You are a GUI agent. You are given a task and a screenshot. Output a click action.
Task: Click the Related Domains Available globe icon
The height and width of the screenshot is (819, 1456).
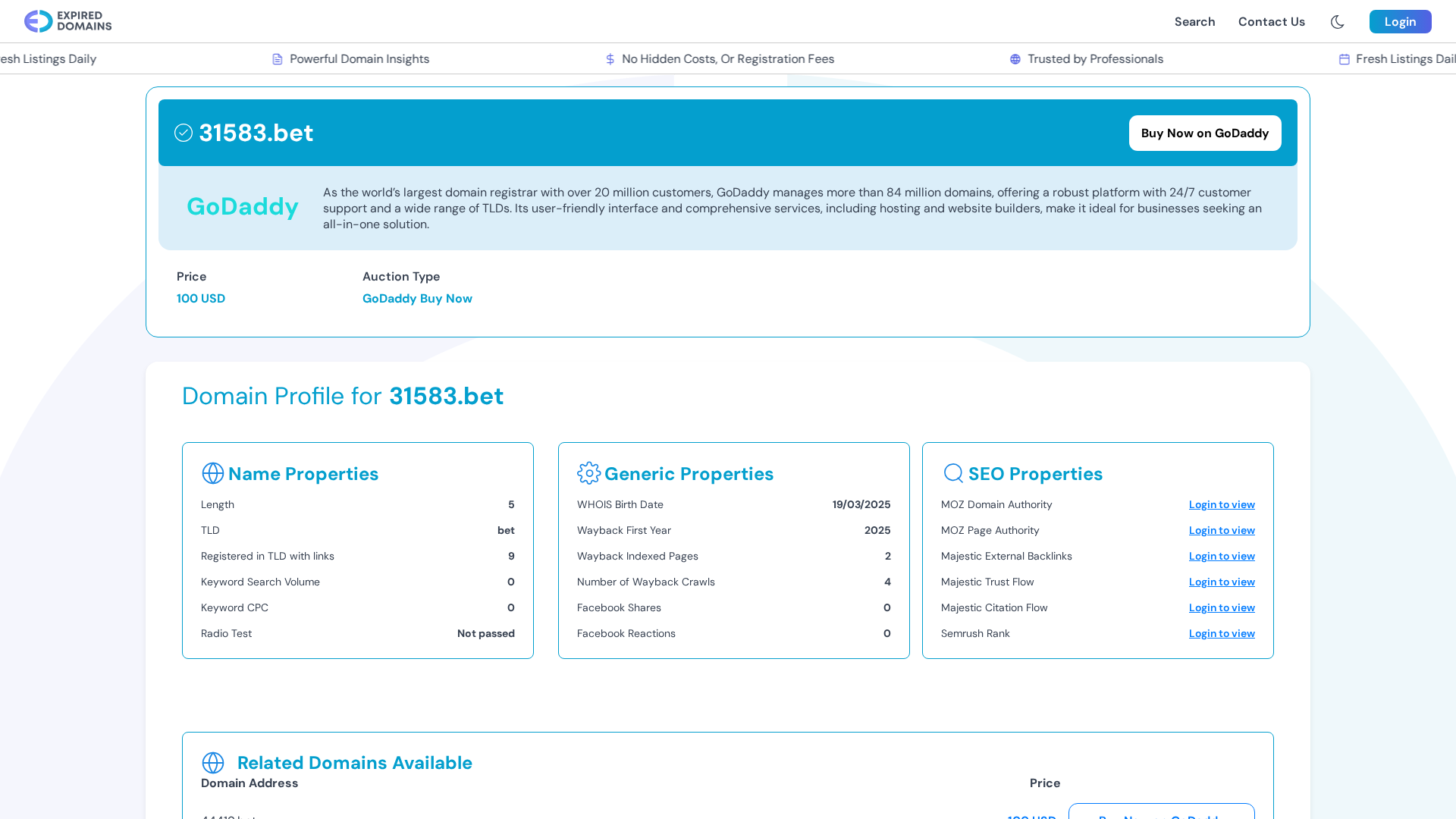(212, 763)
